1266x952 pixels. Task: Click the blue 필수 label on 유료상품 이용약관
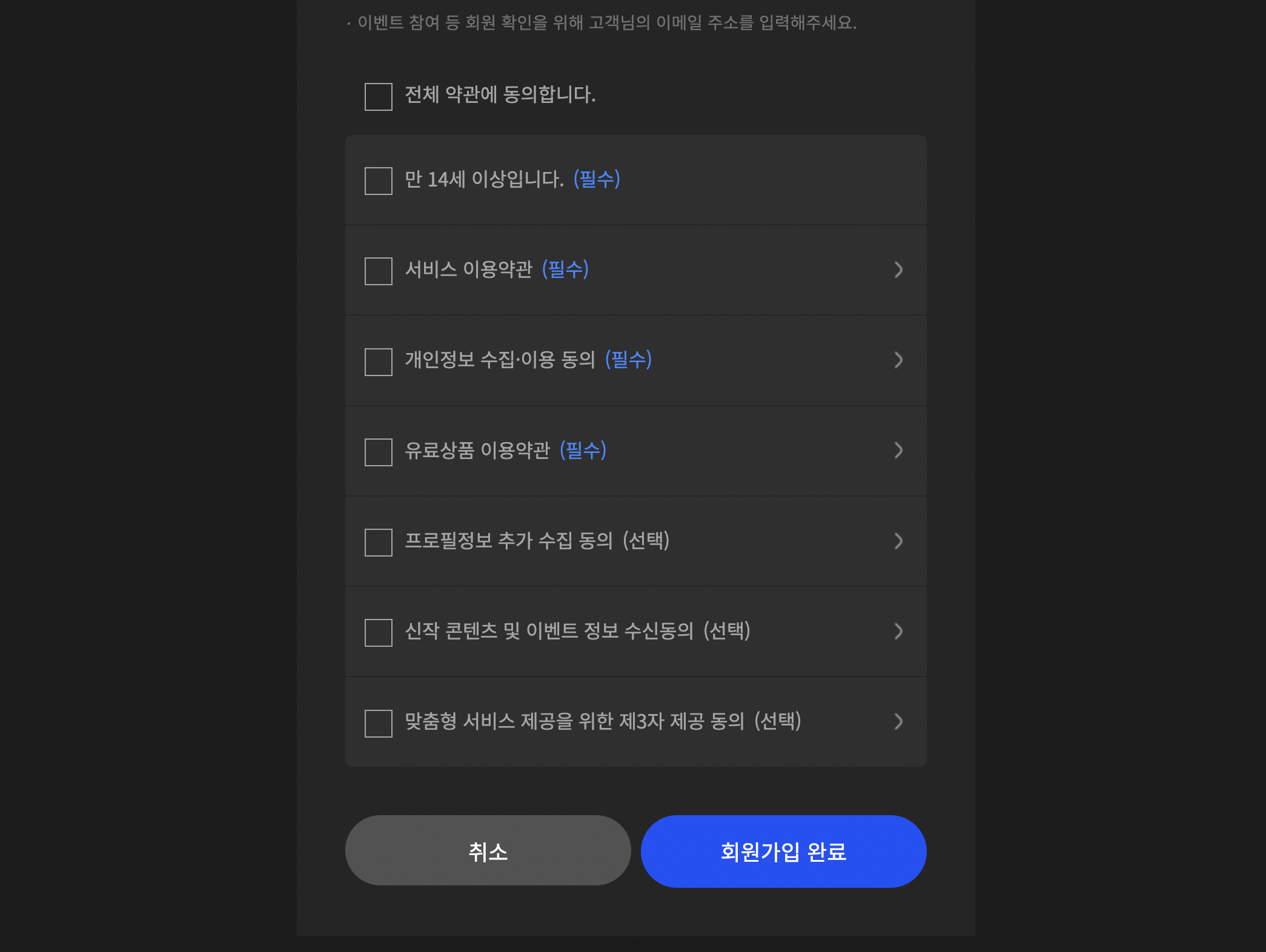(583, 451)
